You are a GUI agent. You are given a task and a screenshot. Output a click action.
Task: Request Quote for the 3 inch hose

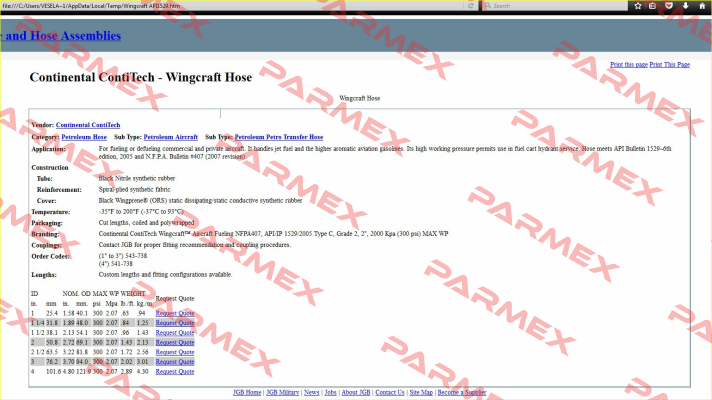(175, 362)
